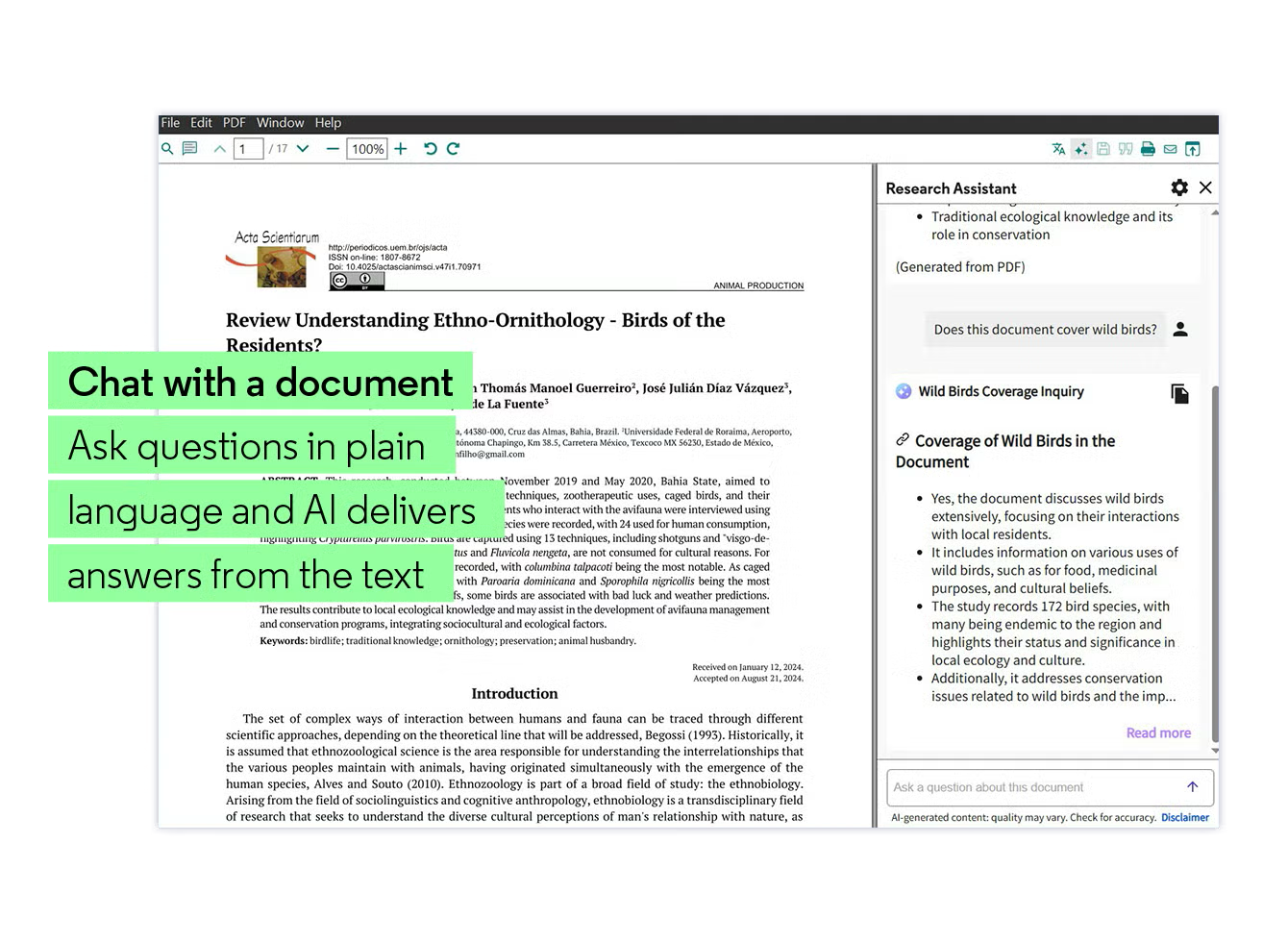This screenshot has width=1288, height=942.
Task: Go to the next page with down chevron
Action: tap(303, 149)
